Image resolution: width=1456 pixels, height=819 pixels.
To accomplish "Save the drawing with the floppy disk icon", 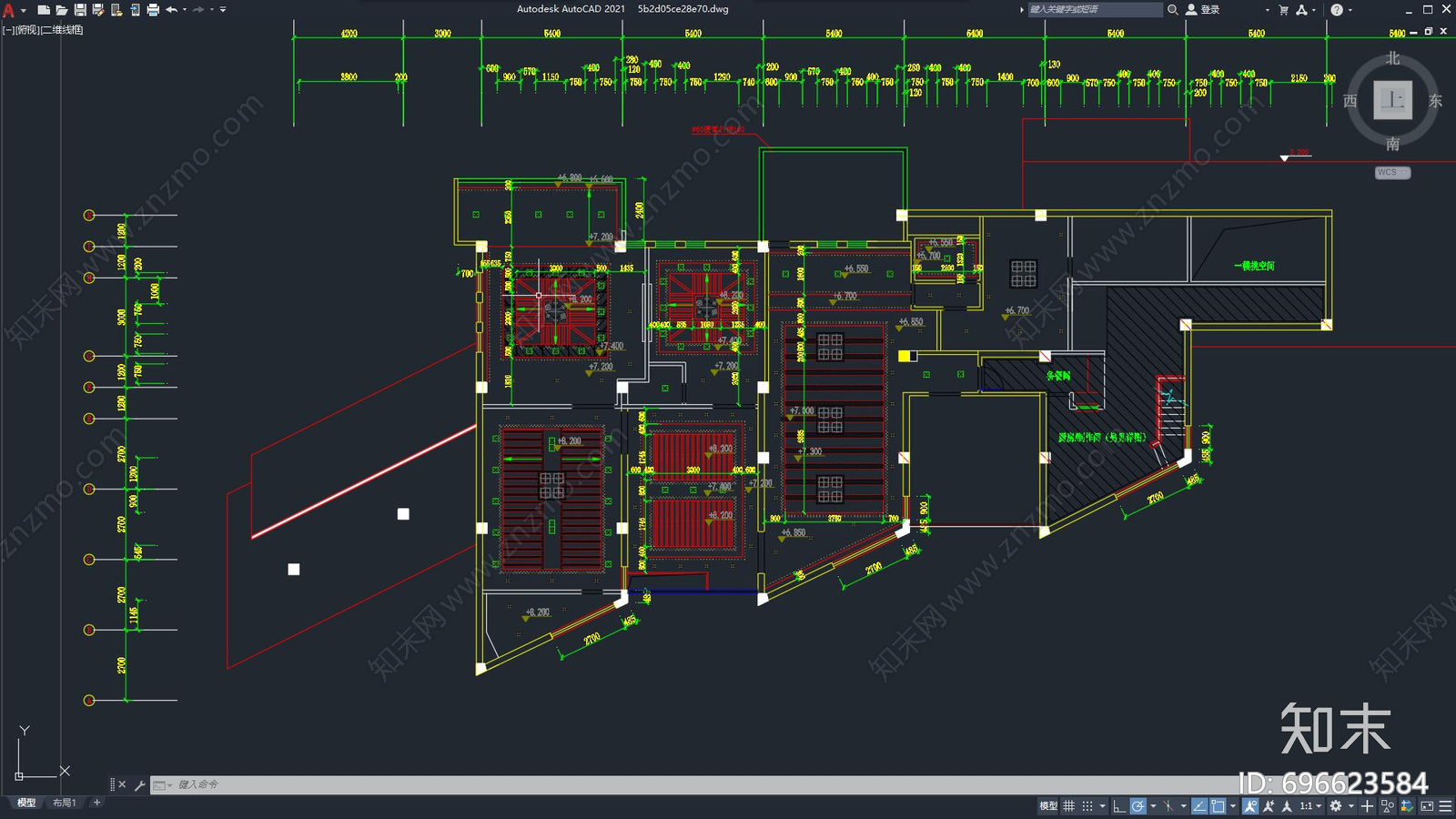I will point(80,10).
